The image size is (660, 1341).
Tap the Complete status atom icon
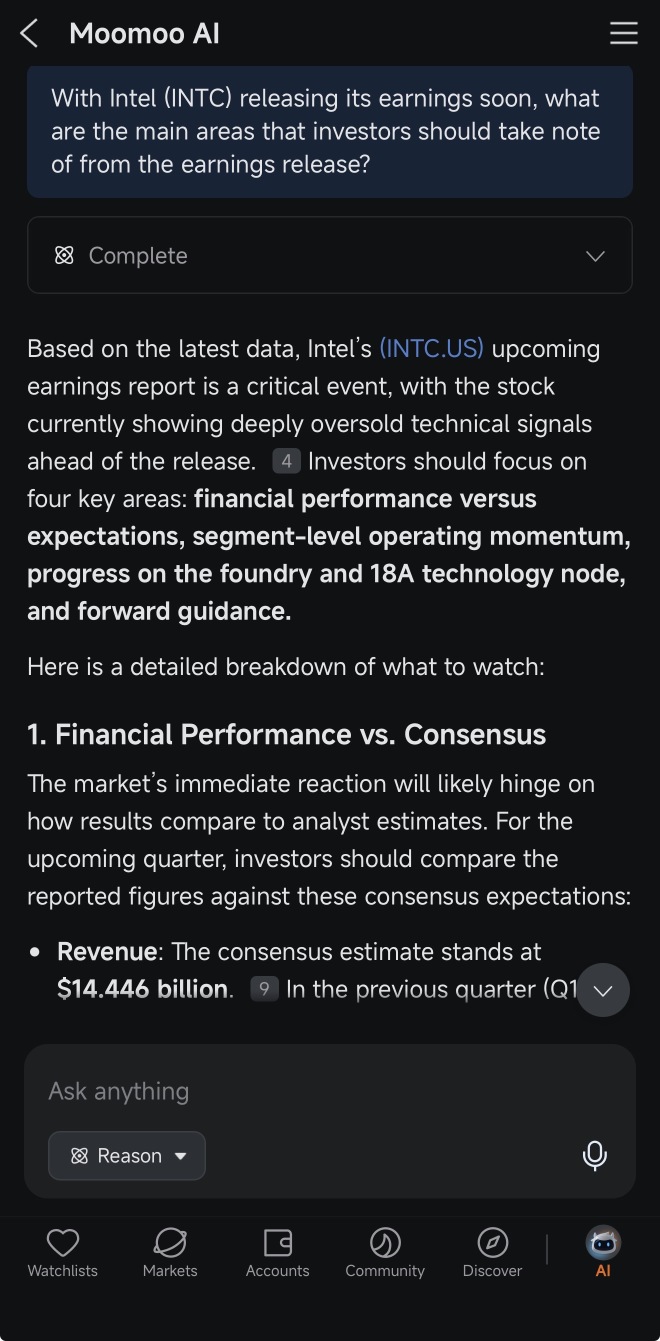tap(64, 256)
